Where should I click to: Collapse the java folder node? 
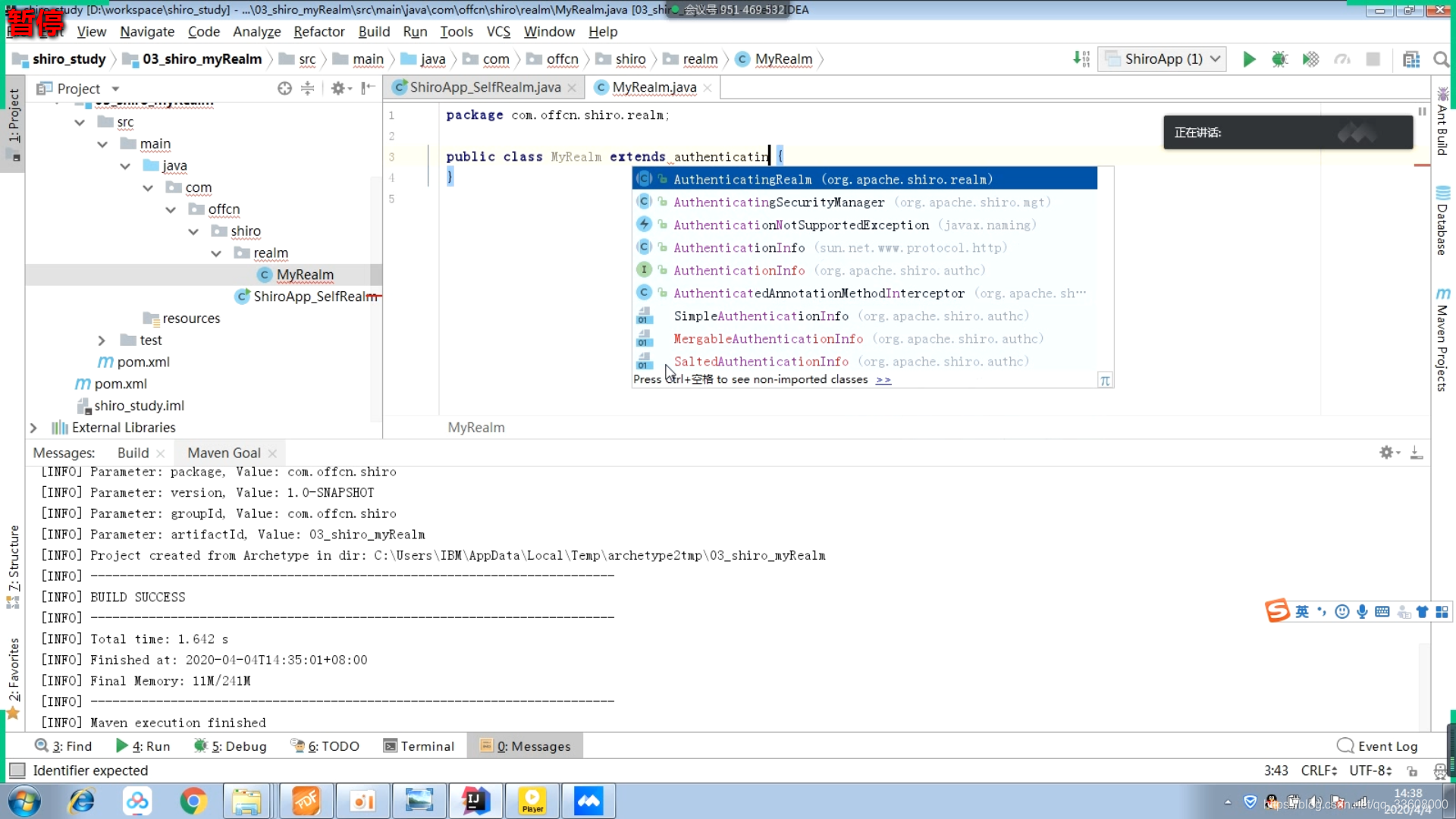(125, 166)
